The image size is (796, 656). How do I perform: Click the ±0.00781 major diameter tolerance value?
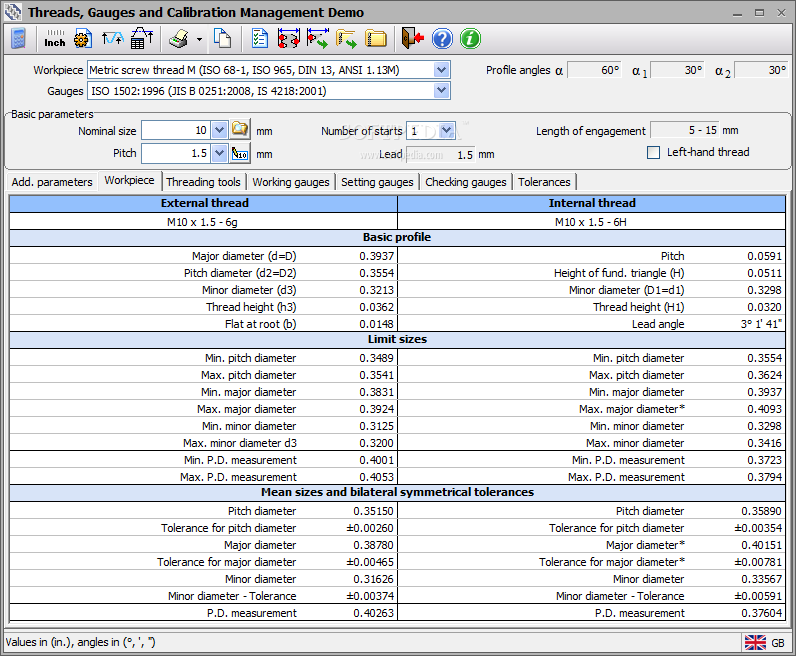tap(758, 562)
